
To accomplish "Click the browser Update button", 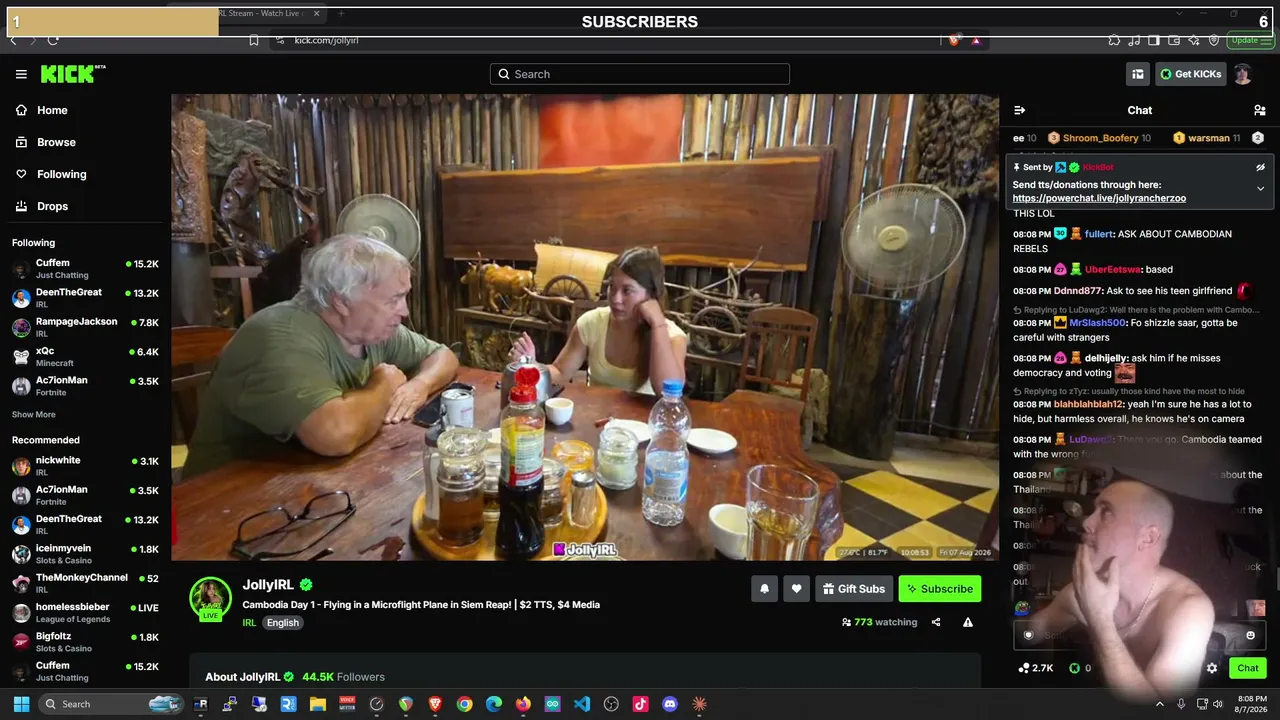I will (x=1249, y=40).
